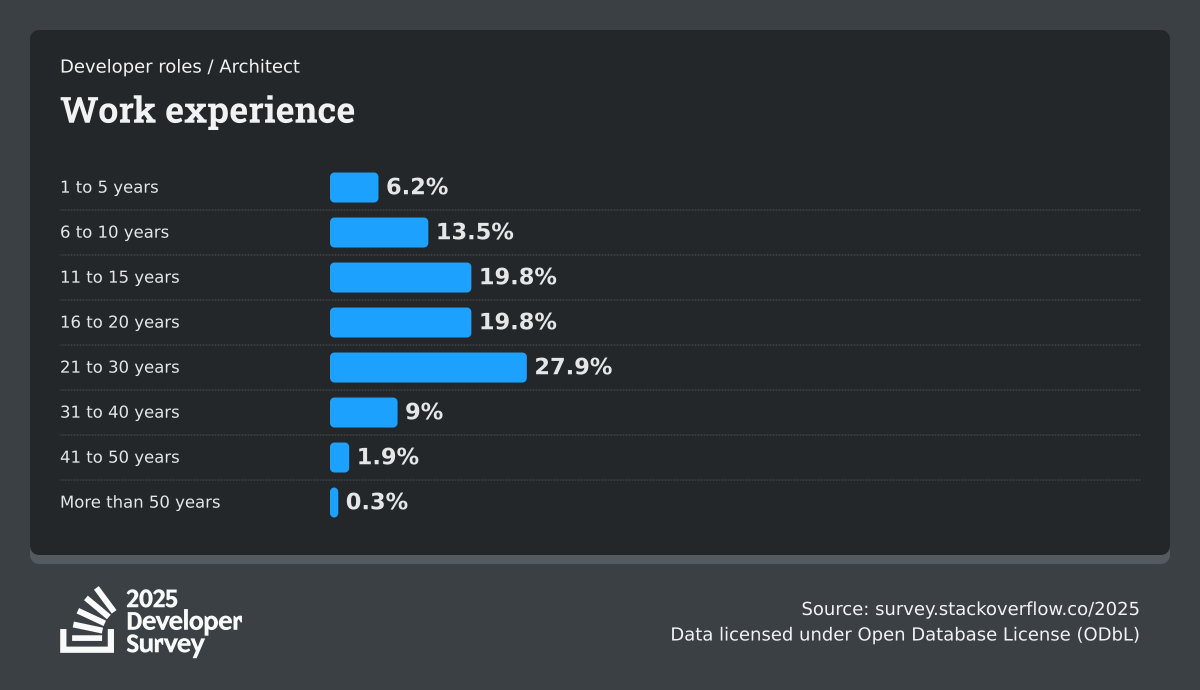
Task: Click the 13.5% value label
Action: 475,232
